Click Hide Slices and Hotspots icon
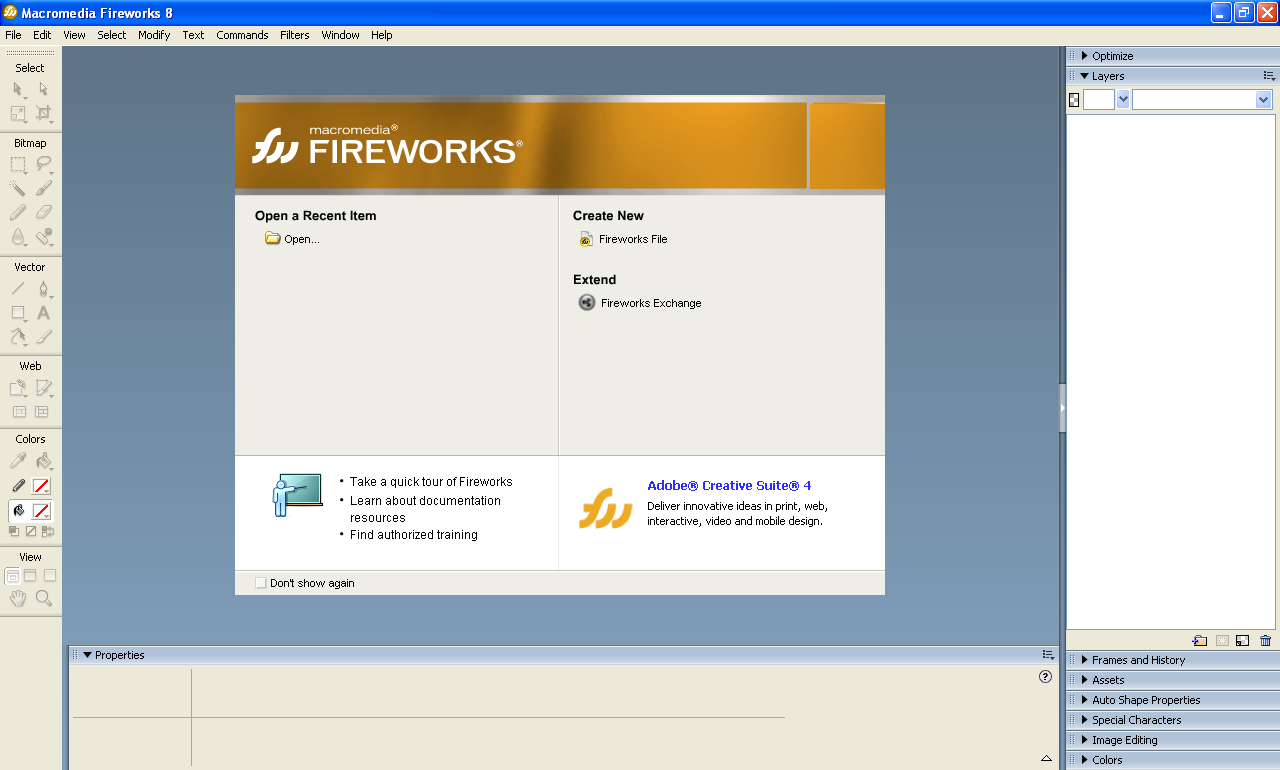1280x770 pixels. (x=18, y=411)
